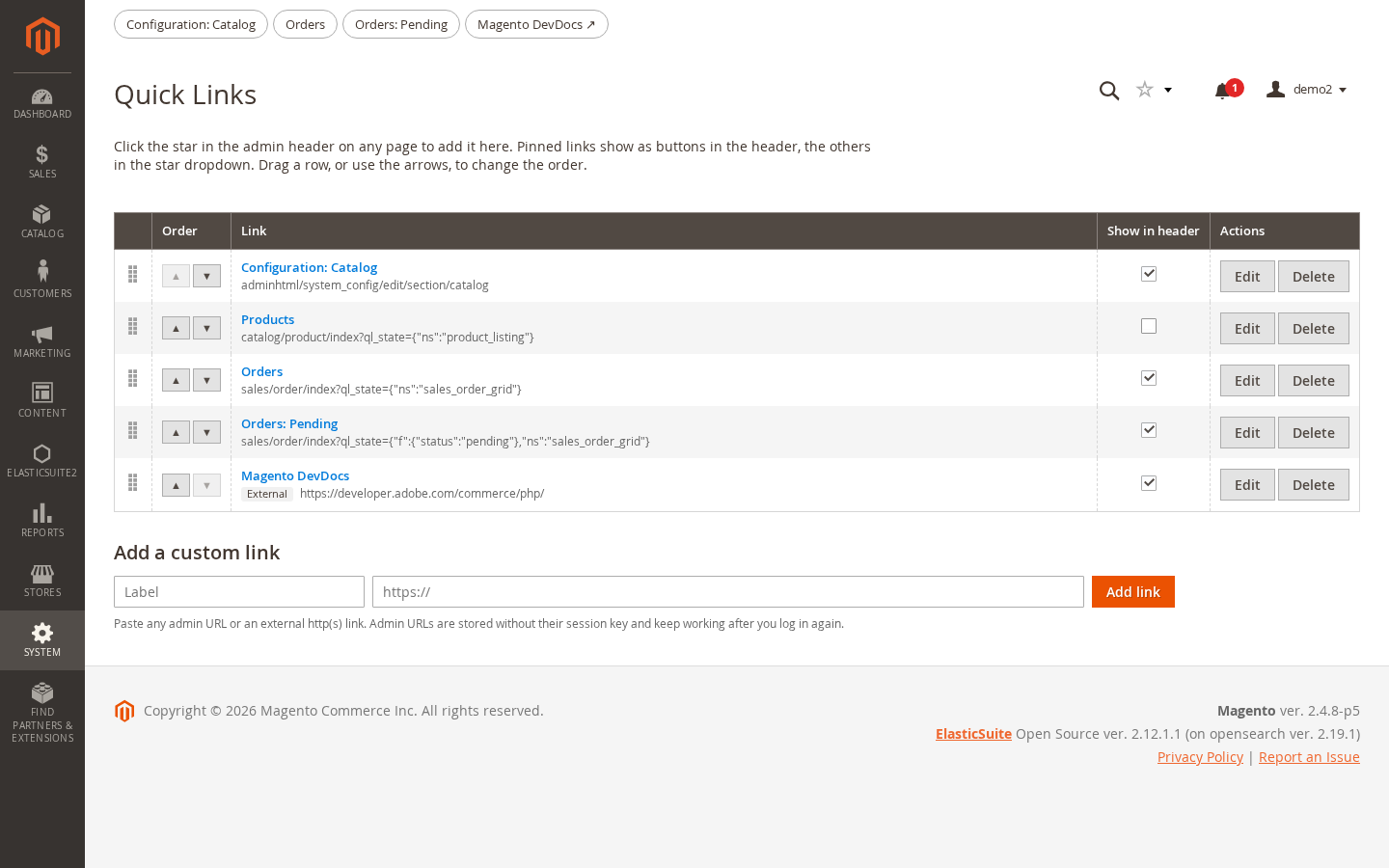This screenshot has width=1389, height=868.
Task: Delete the Orders: Pending link
Action: coord(1314,433)
